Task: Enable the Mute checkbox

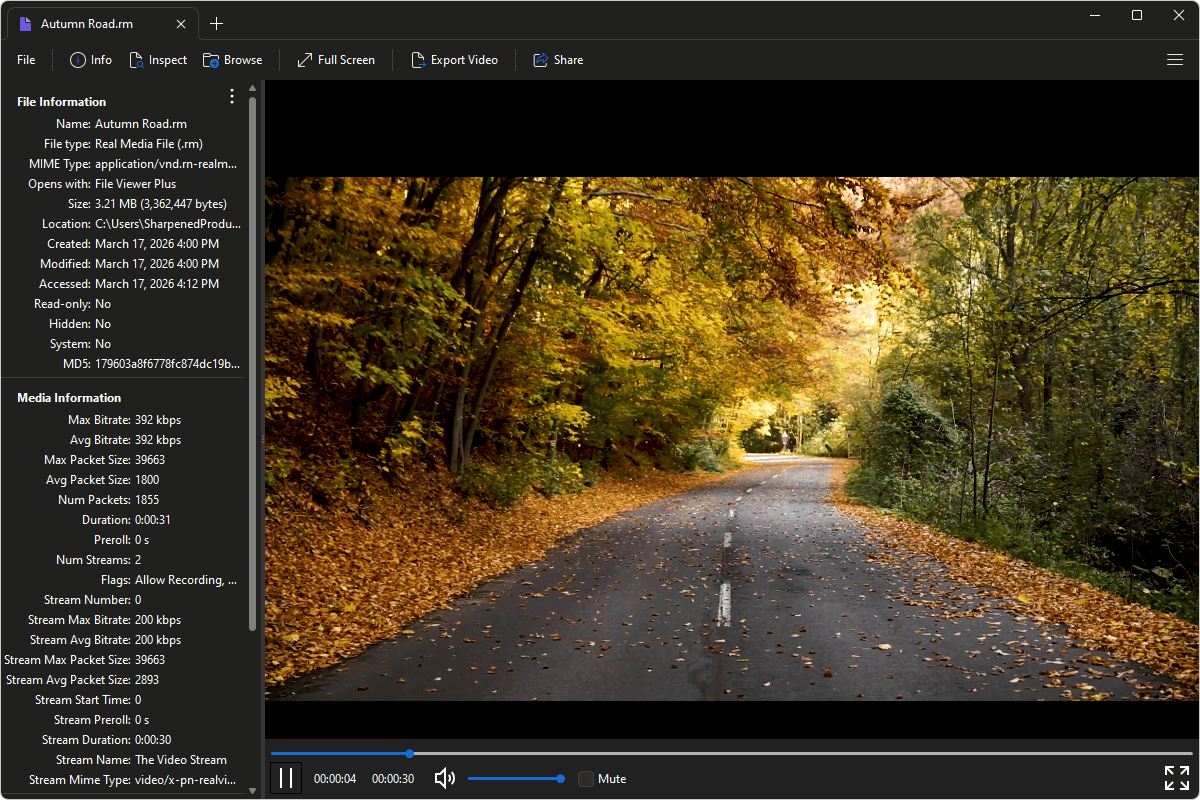Action: click(586, 778)
